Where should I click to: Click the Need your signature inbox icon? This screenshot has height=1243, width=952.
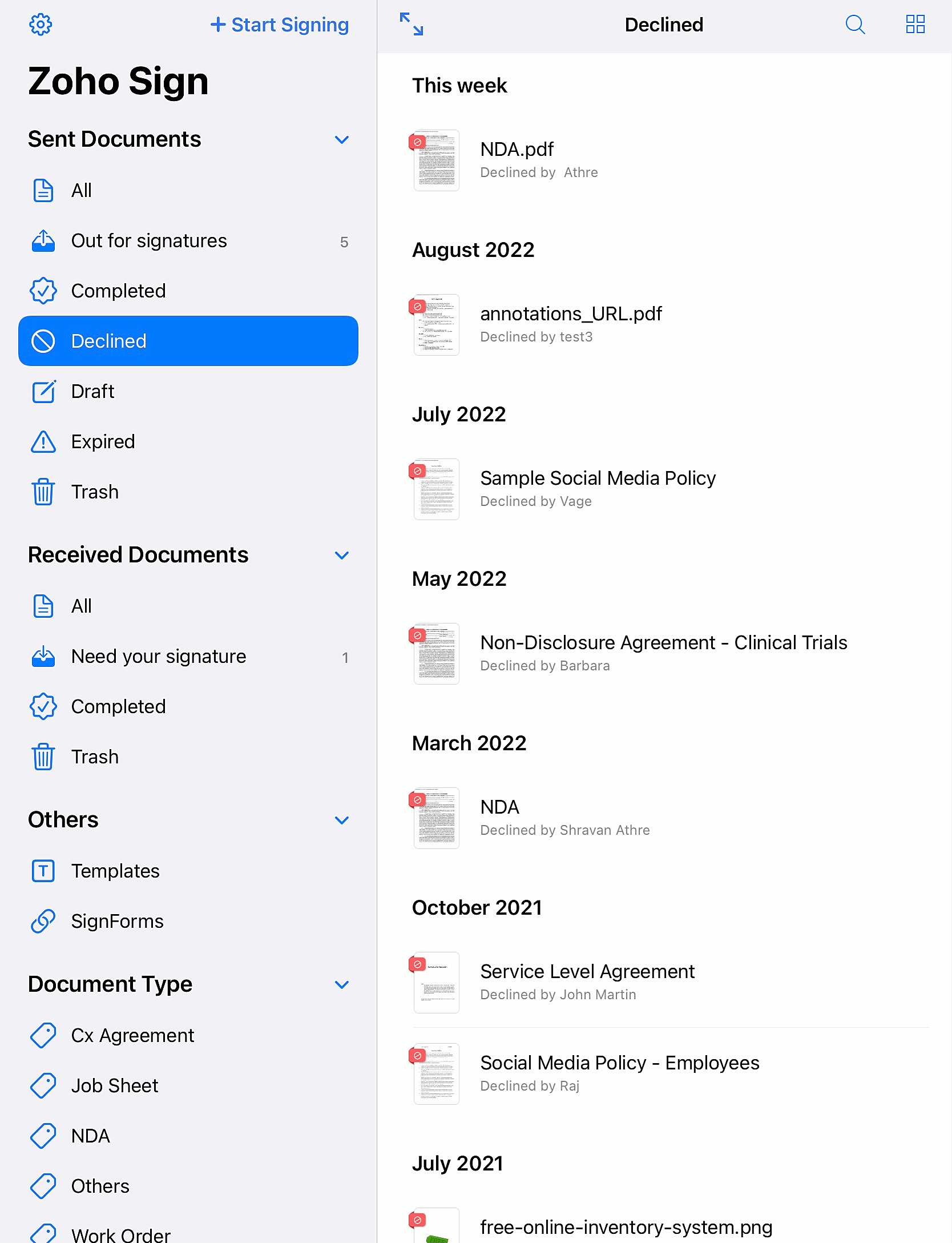pos(43,656)
